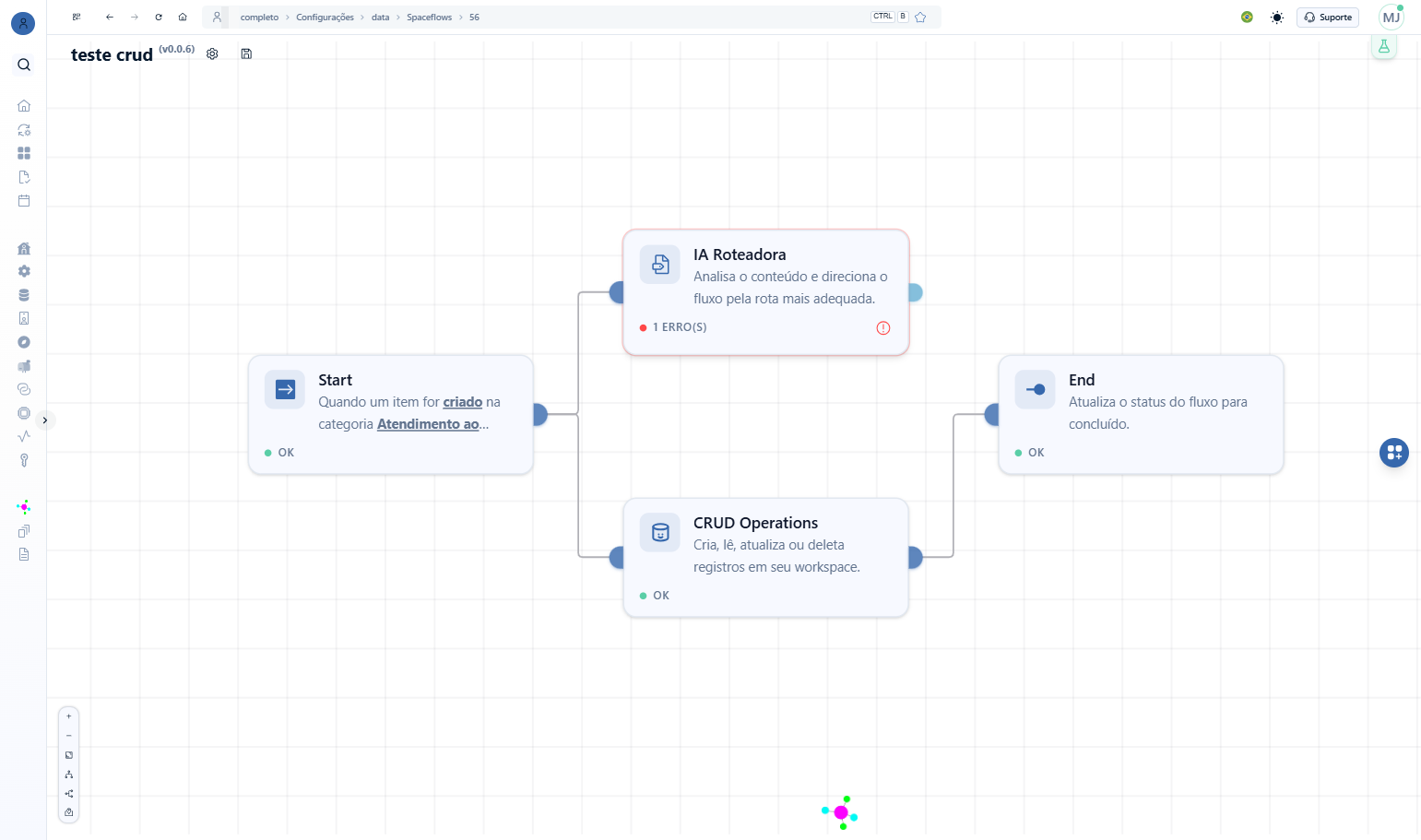
Task: Open the completo breadcrumb
Action: coord(259,18)
